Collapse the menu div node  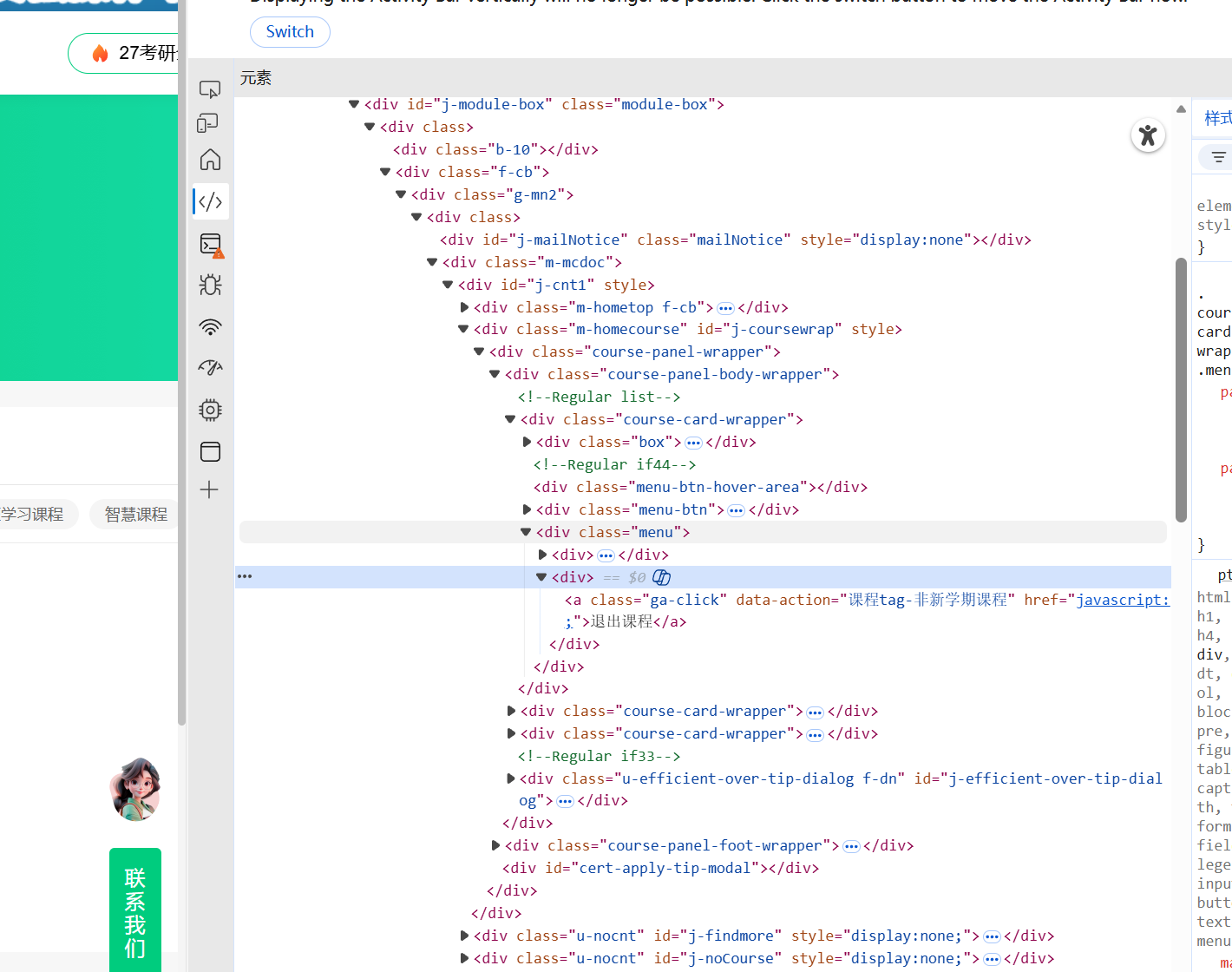pyautogui.click(x=526, y=532)
